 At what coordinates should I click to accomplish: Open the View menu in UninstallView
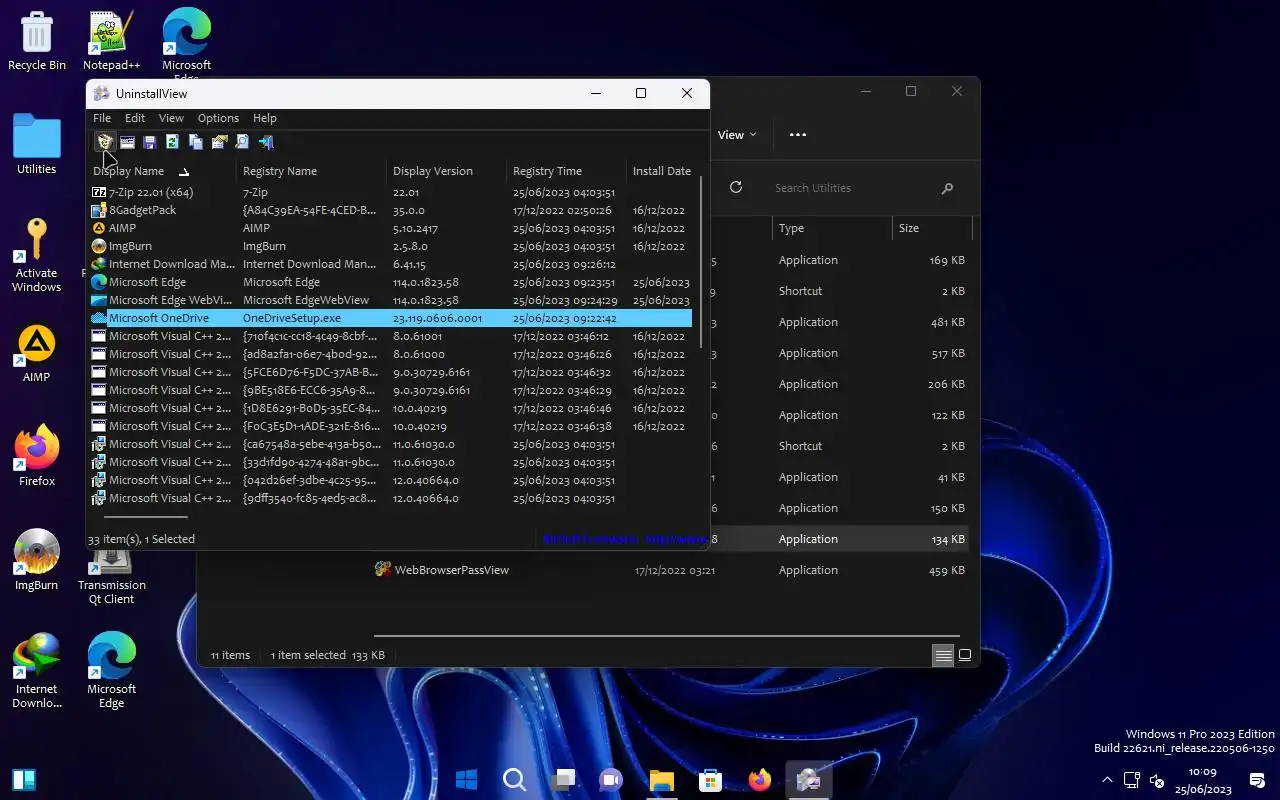(x=171, y=118)
